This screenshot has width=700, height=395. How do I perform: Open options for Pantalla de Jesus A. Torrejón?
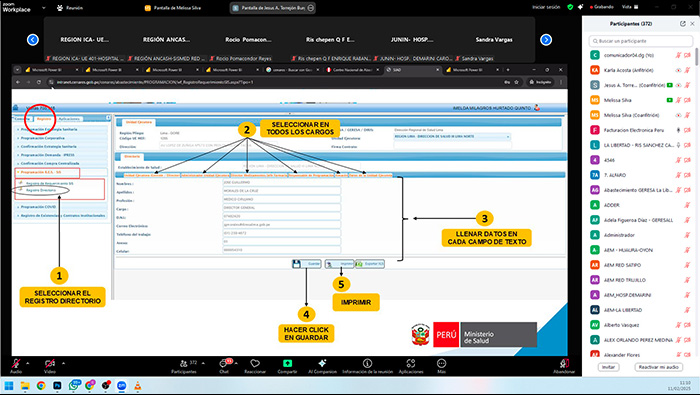311,8
